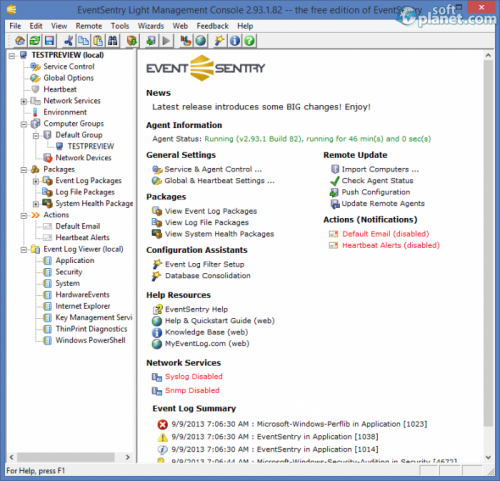Screen dimensions: 500x481
Task: Click Update Remote Agents link
Action: [x=383, y=204]
